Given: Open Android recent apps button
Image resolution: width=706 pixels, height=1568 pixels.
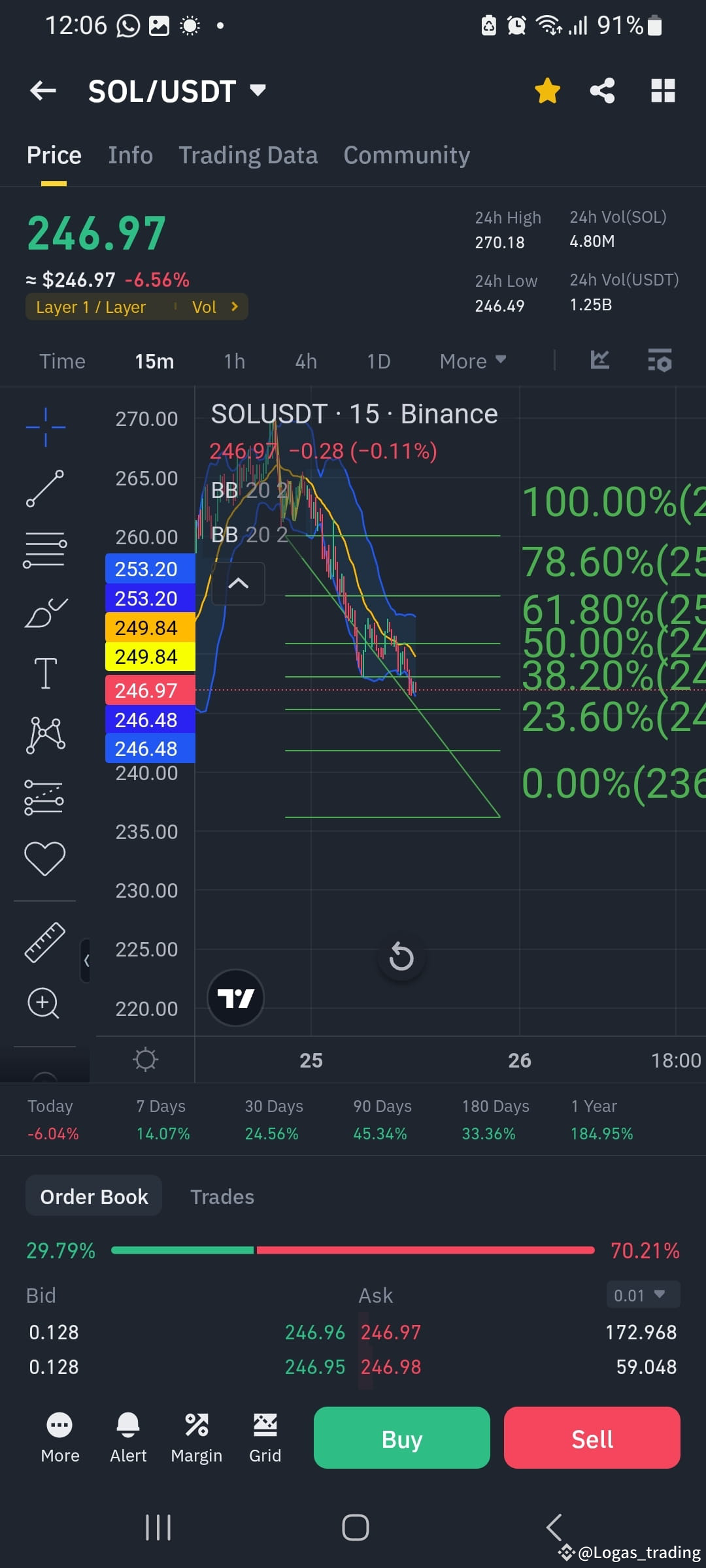Looking at the screenshot, I should click(158, 1527).
